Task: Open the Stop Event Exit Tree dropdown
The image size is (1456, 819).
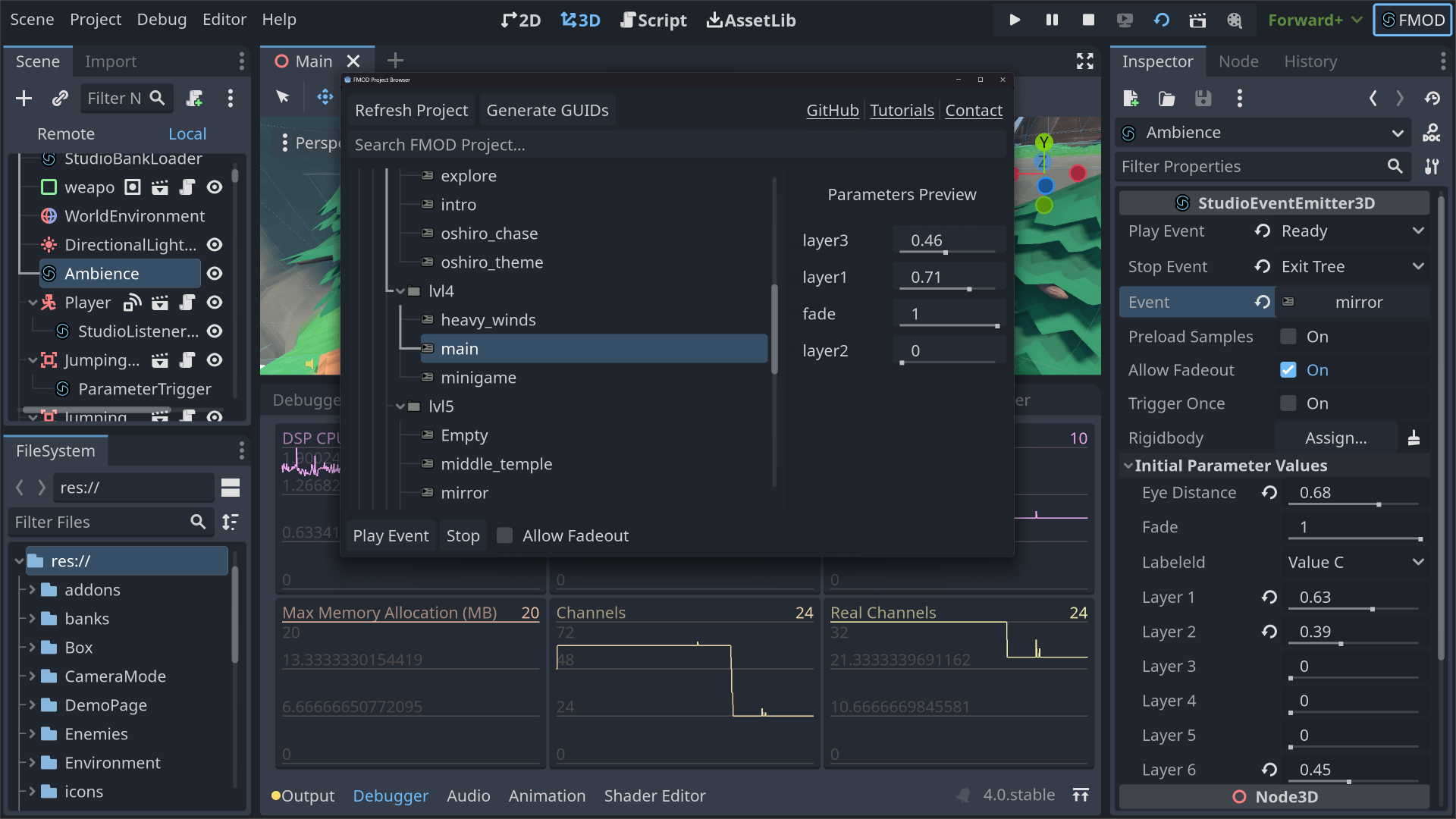Action: [1352, 266]
